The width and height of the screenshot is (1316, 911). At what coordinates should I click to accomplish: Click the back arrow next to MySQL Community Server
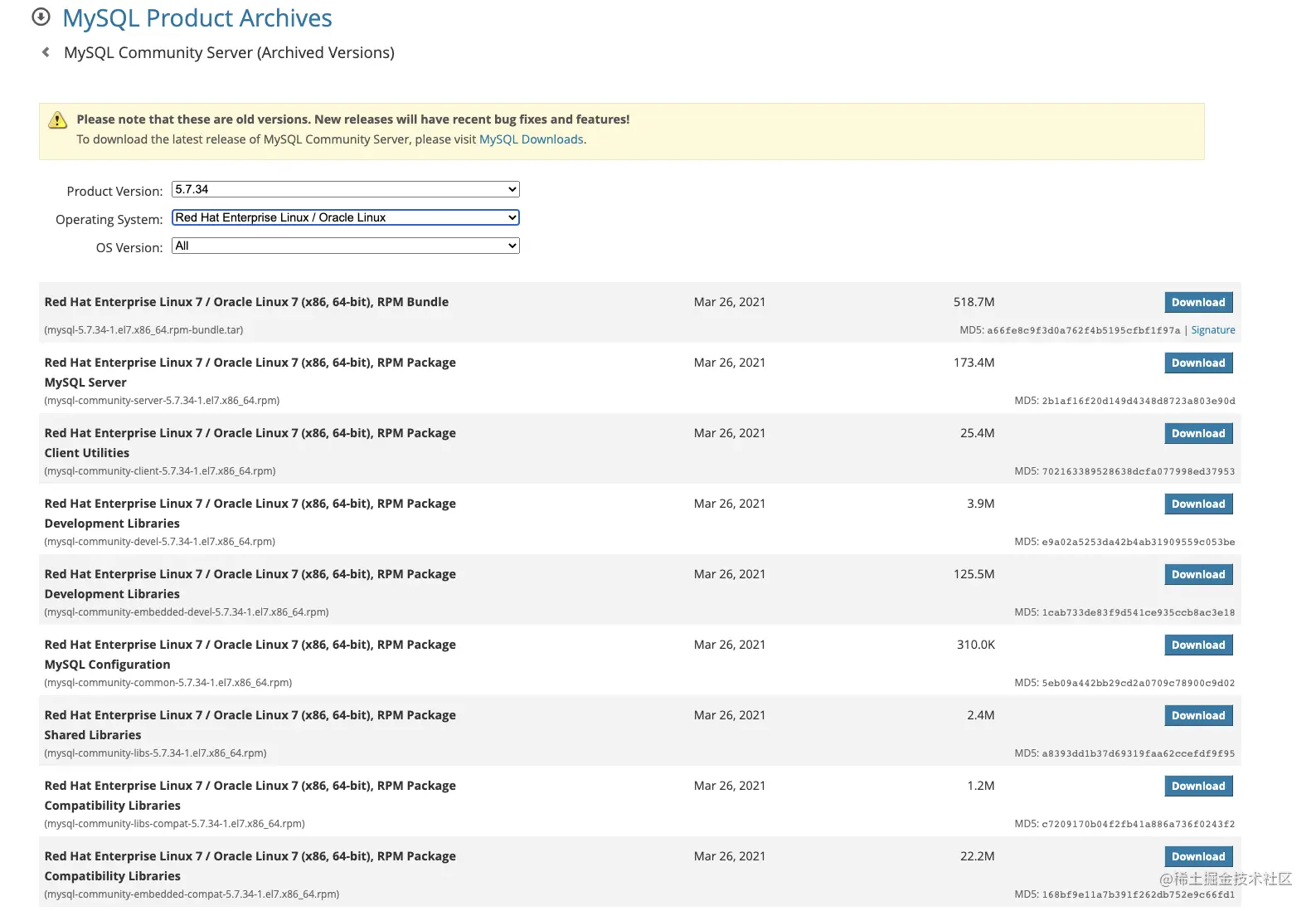click(46, 52)
